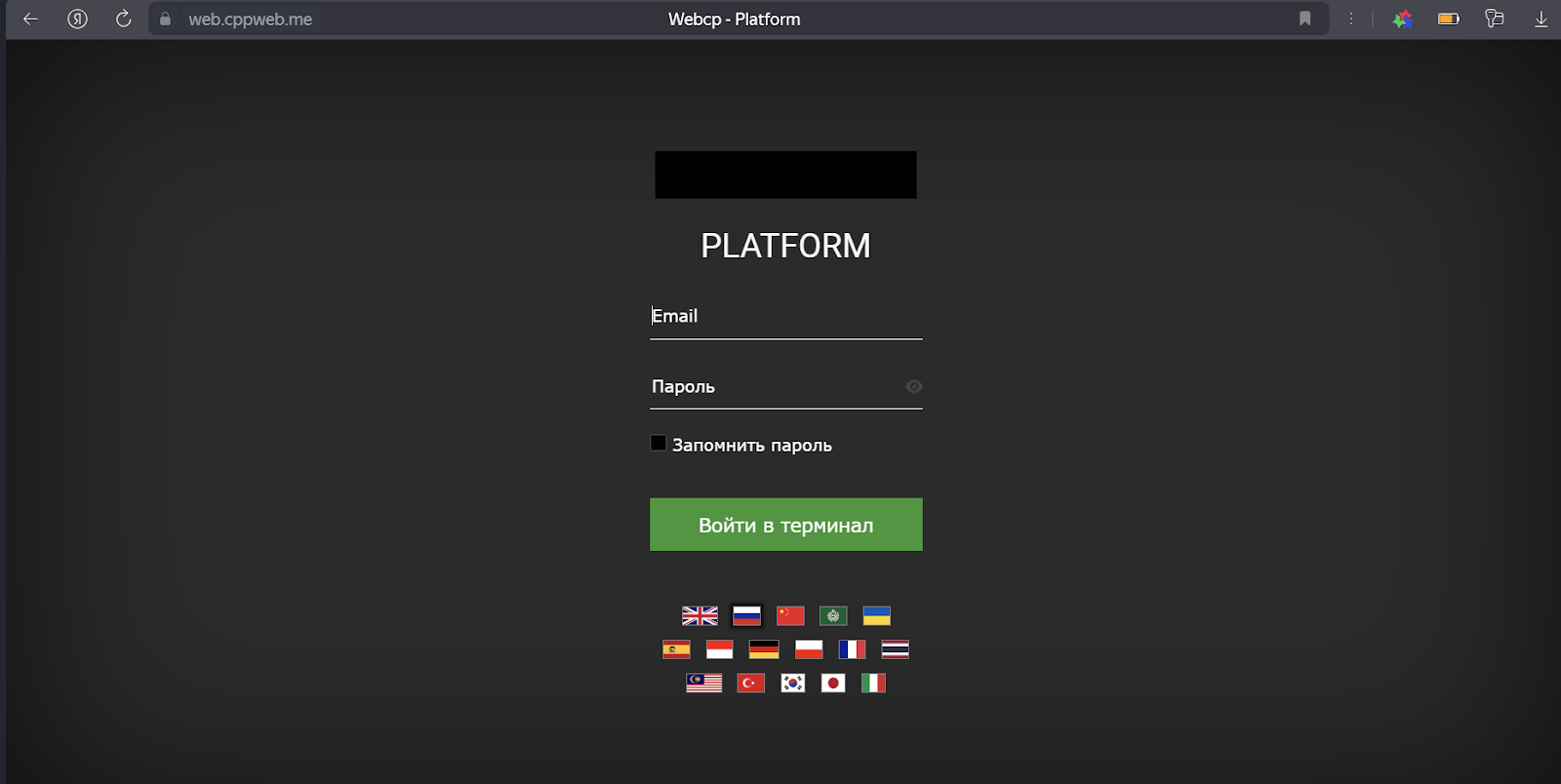Choose the Chinese flag language
This screenshot has height=784, width=1561.
pos(790,615)
